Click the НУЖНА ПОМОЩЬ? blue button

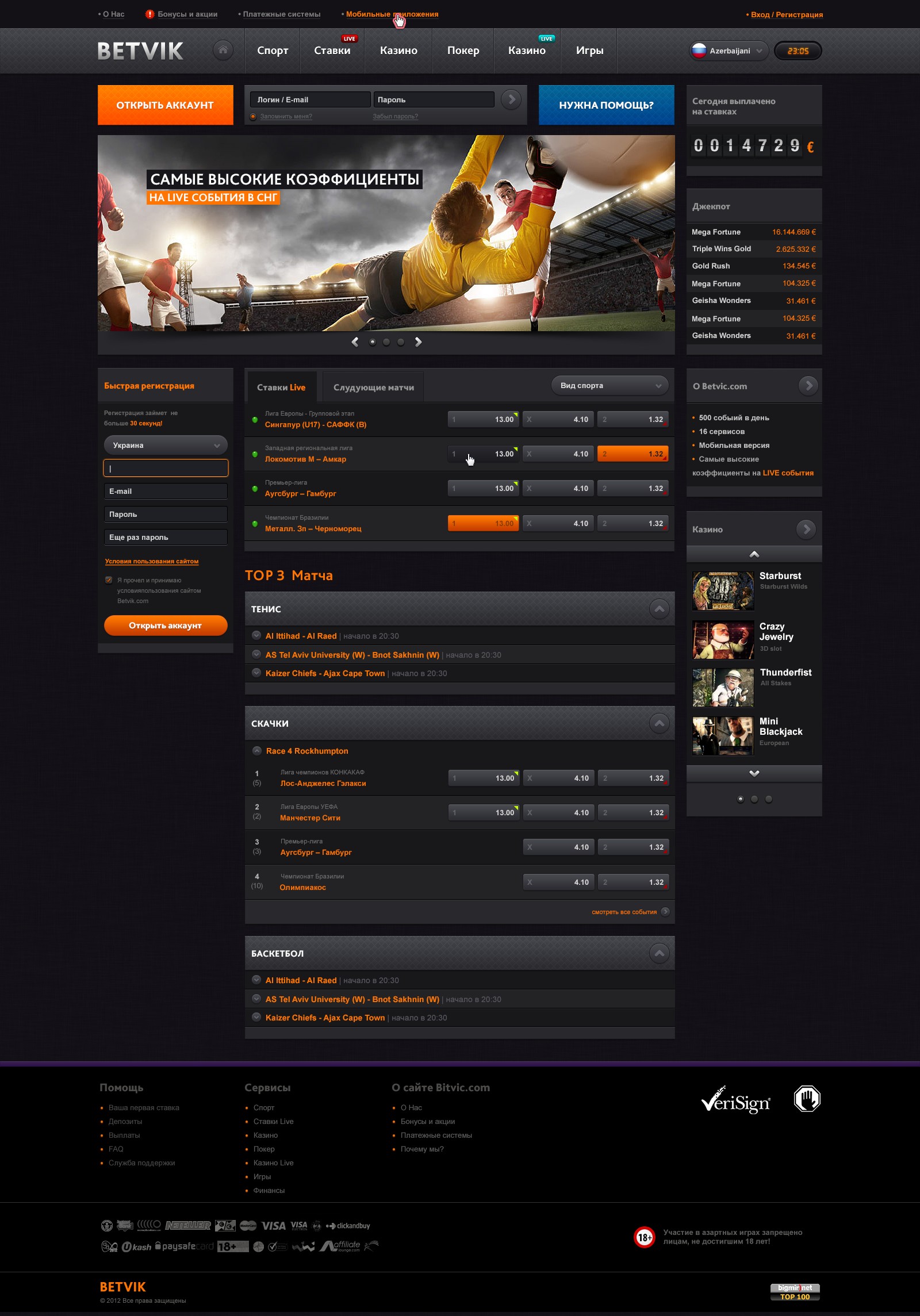(x=606, y=105)
